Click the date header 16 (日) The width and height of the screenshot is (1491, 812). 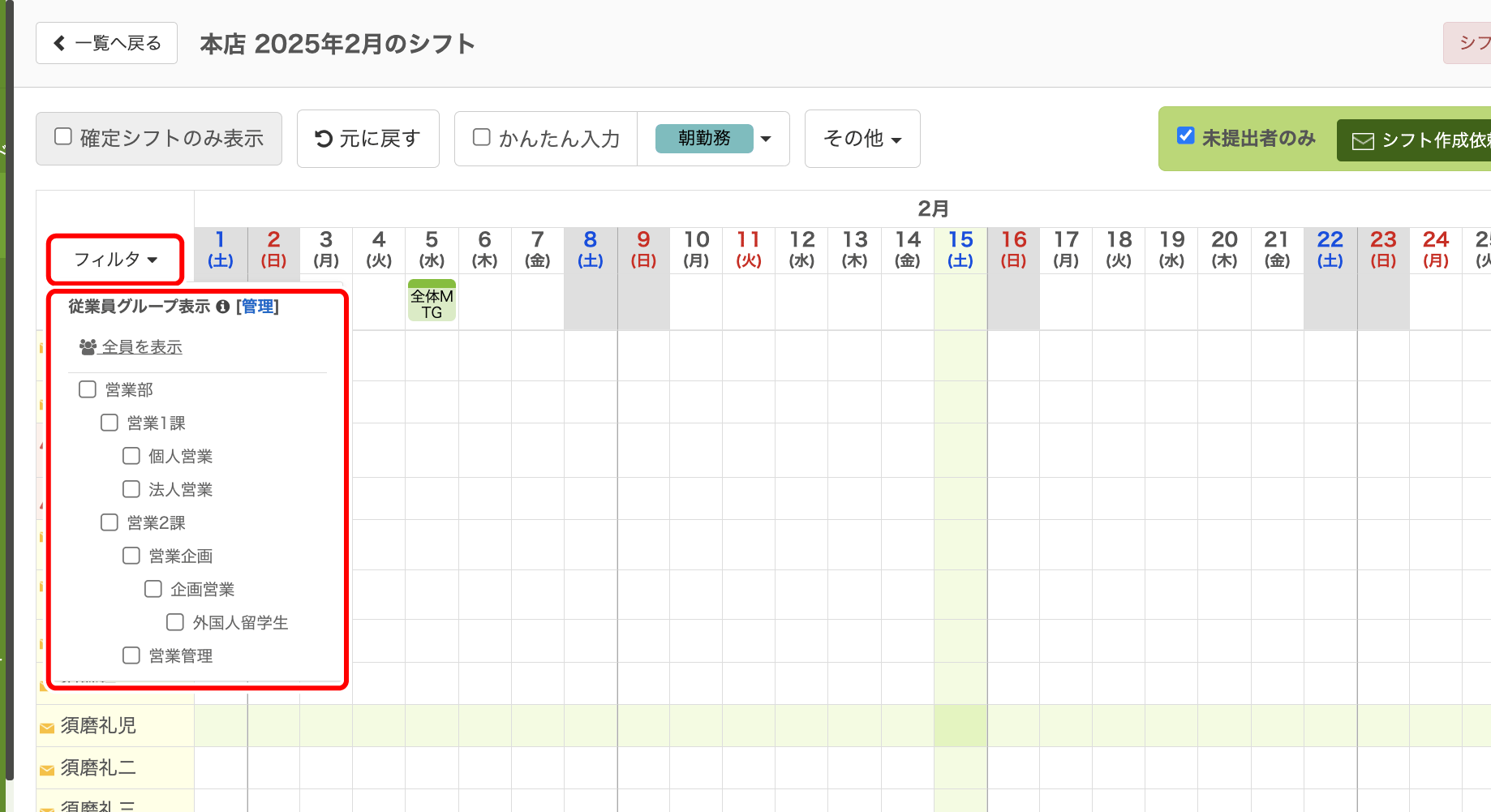[1013, 250]
